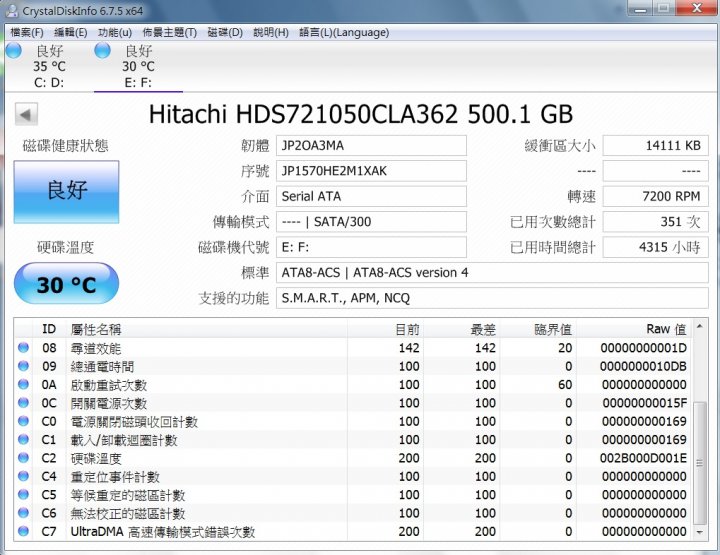Click the ID column header
The height and width of the screenshot is (555, 720).
[49, 329]
